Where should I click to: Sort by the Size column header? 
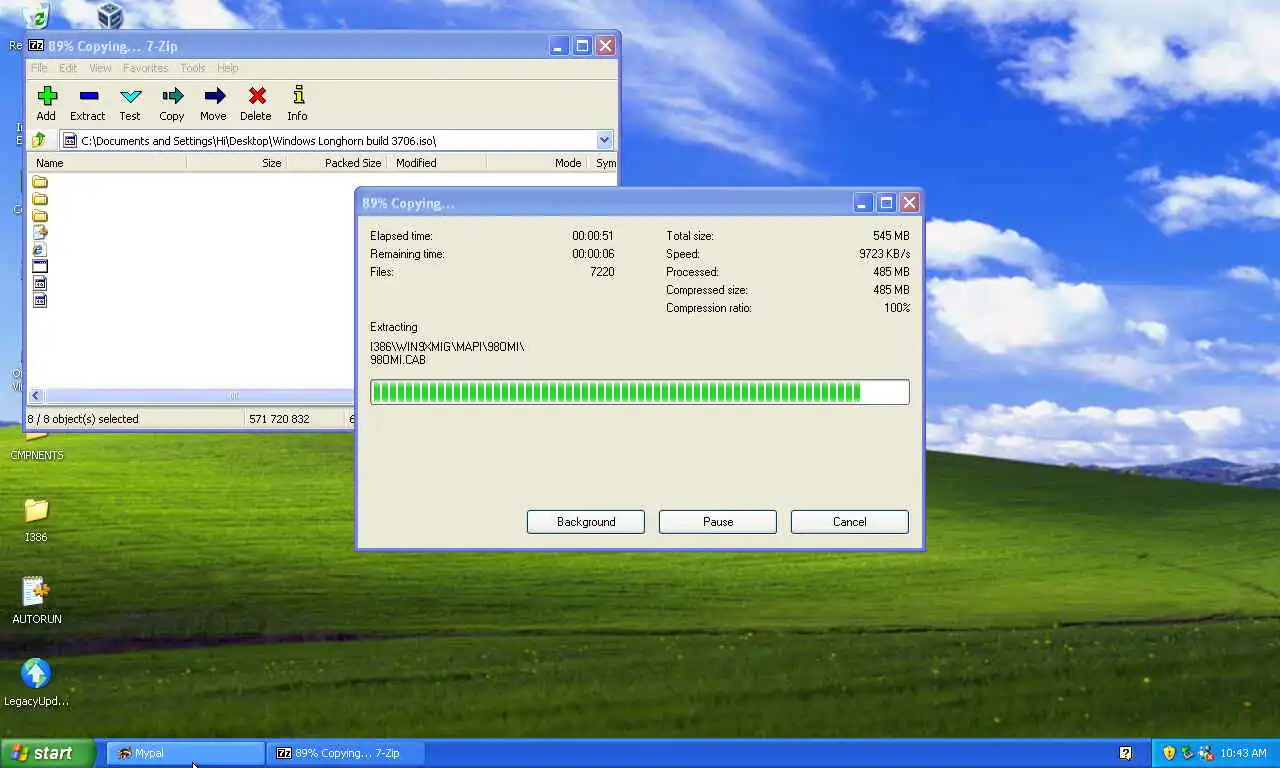tap(237, 163)
